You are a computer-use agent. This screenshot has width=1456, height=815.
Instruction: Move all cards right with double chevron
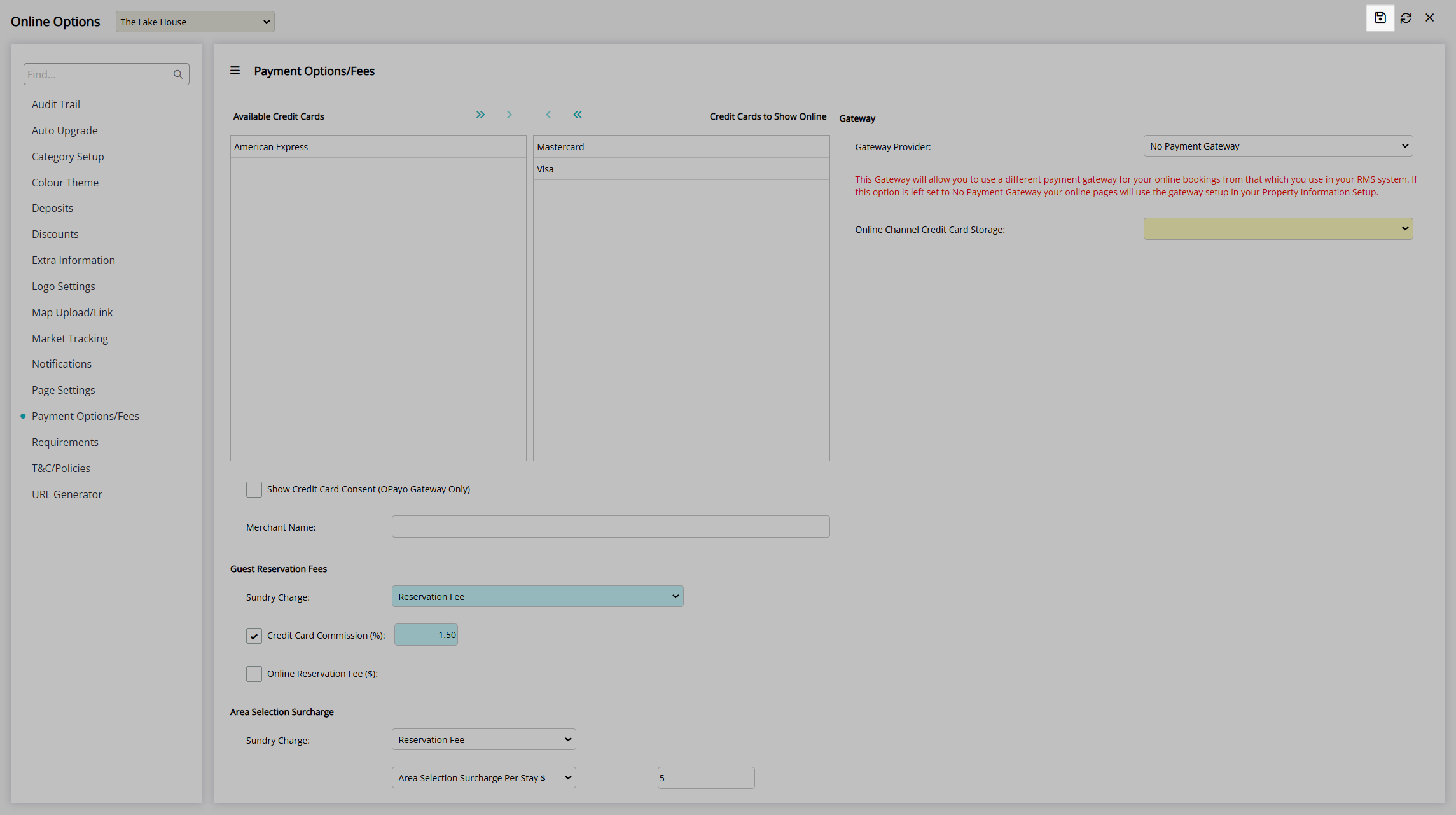click(480, 115)
